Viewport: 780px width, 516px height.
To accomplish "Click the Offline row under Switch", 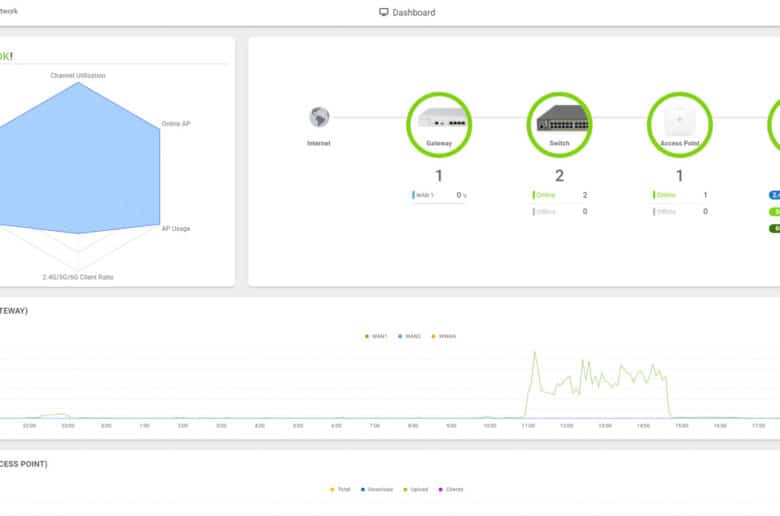I will 560,211.
